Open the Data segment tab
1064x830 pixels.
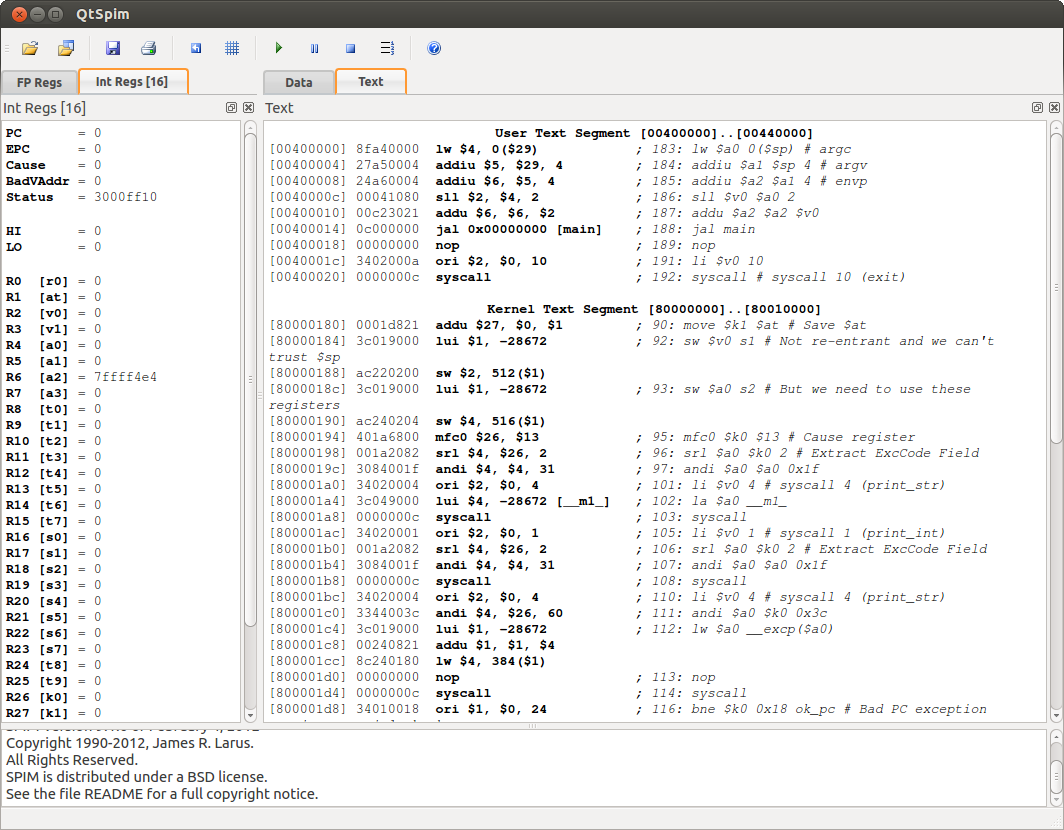298,82
